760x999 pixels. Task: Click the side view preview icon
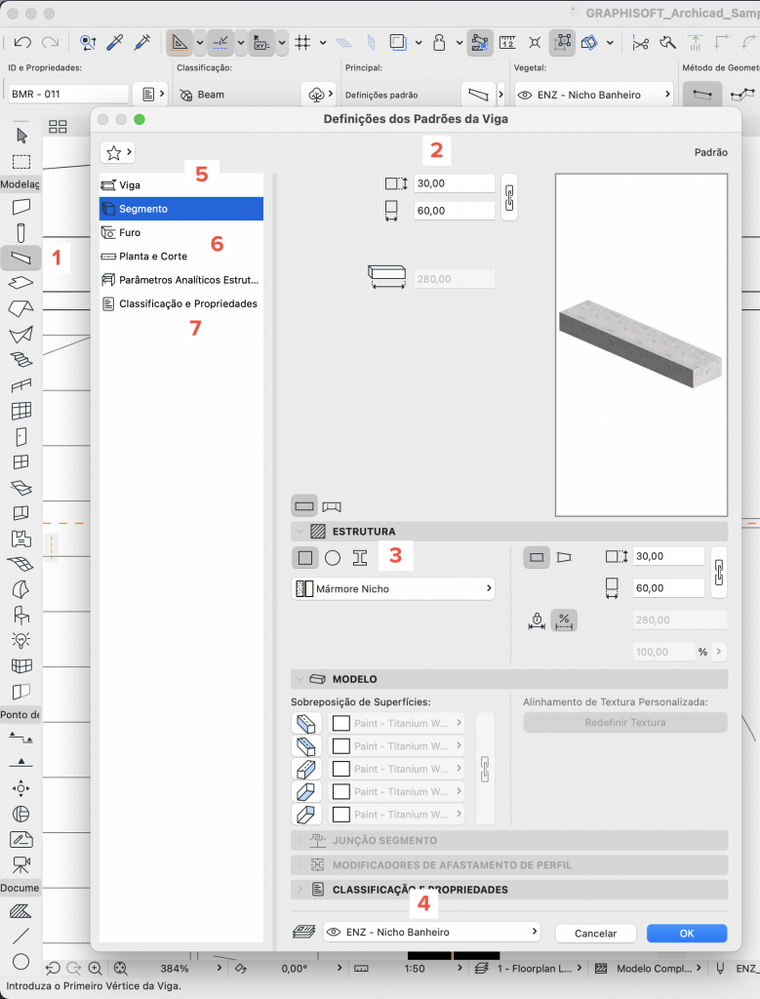pos(332,507)
